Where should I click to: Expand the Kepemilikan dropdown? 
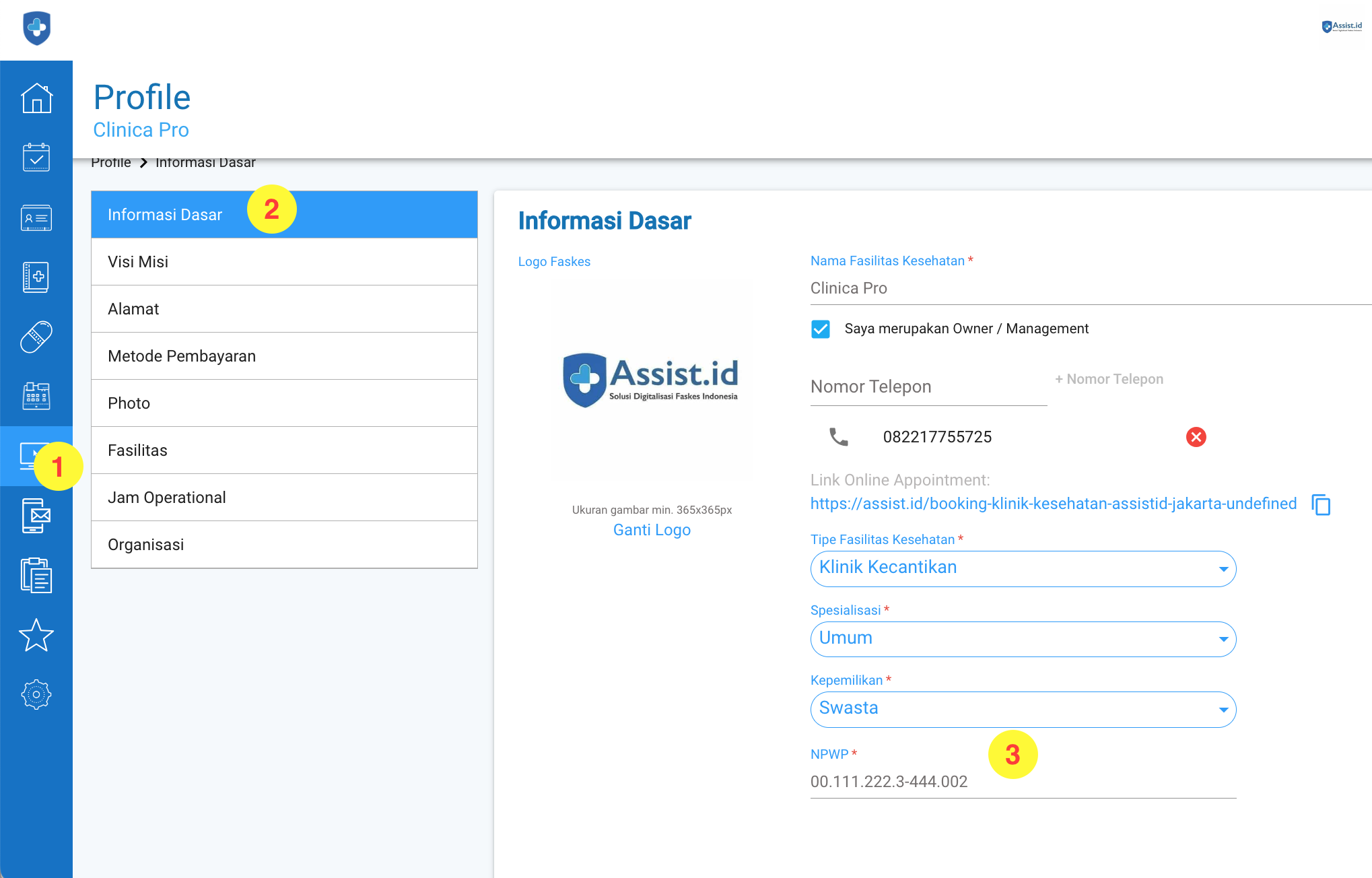click(1023, 709)
